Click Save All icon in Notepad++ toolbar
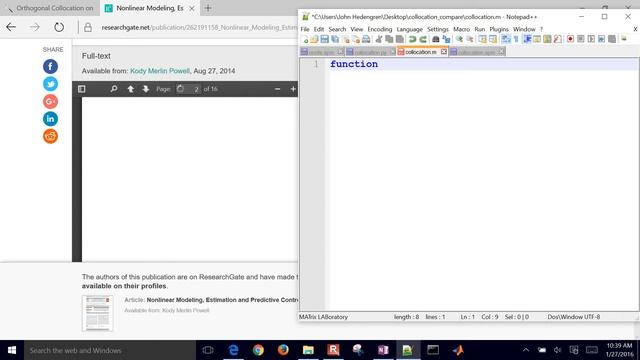 [x=335, y=39]
